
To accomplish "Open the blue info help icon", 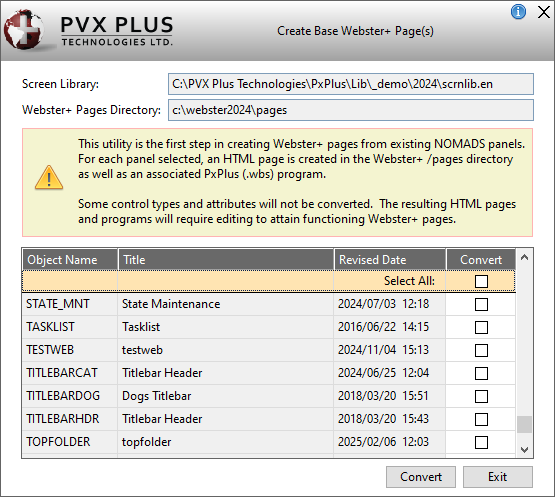I will click(518, 12).
